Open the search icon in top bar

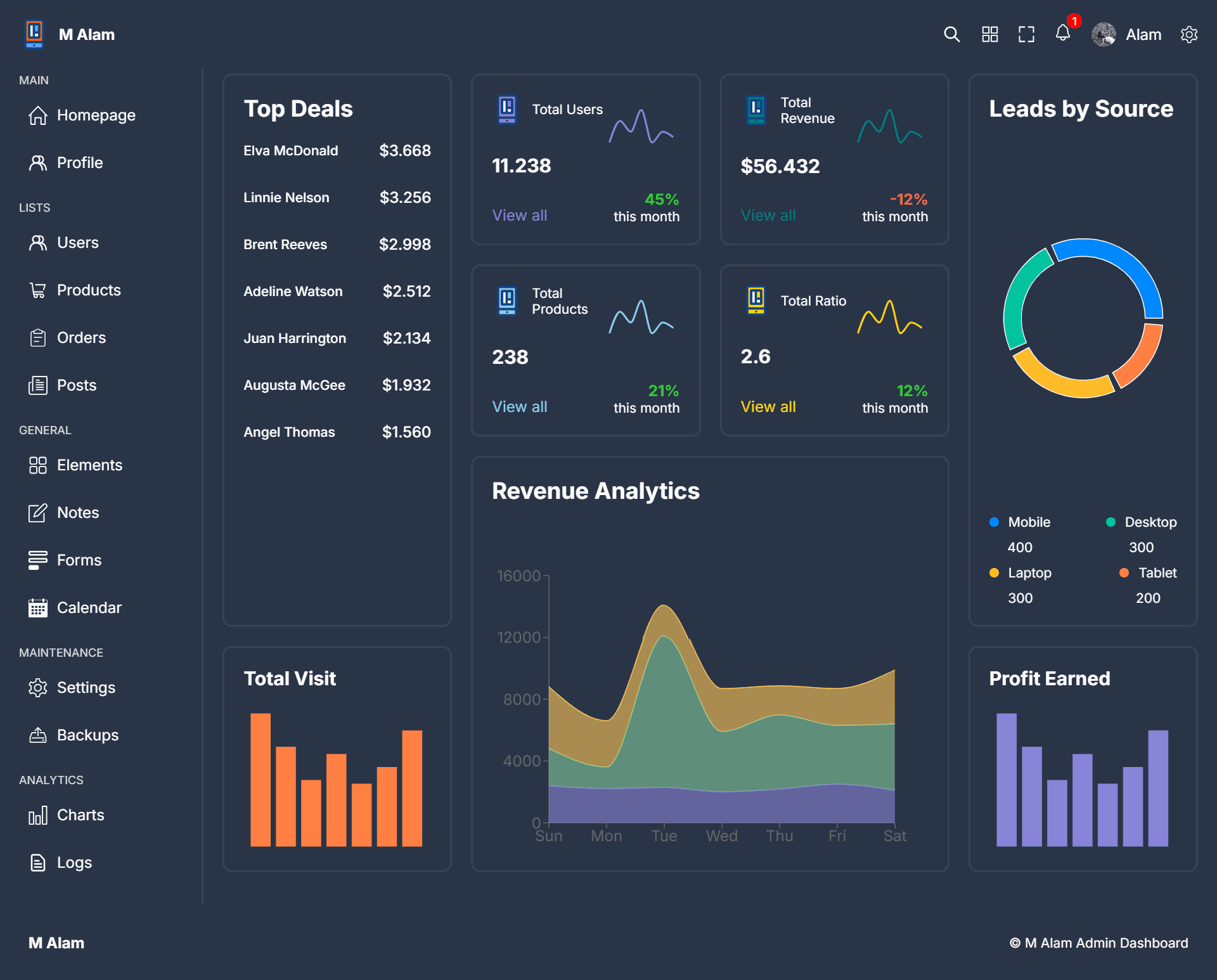coord(951,34)
